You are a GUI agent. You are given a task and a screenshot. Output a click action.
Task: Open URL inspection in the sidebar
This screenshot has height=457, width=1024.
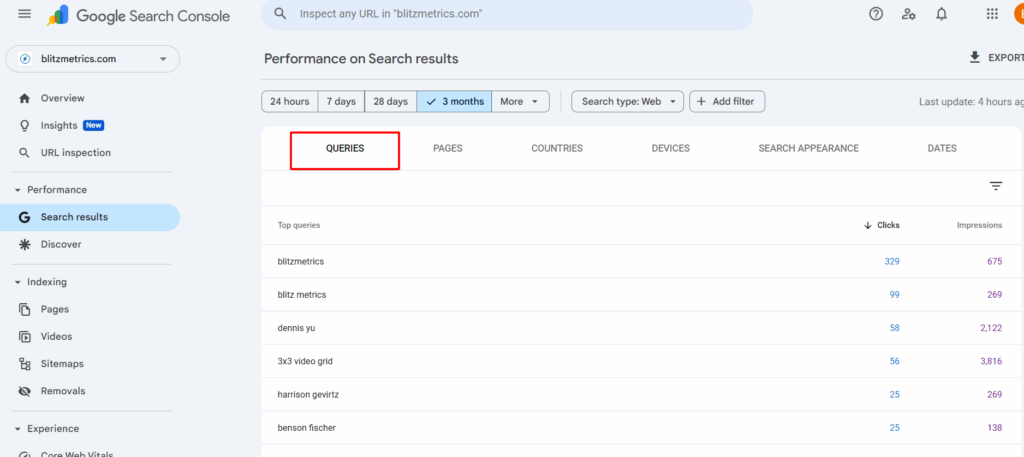coord(76,153)
